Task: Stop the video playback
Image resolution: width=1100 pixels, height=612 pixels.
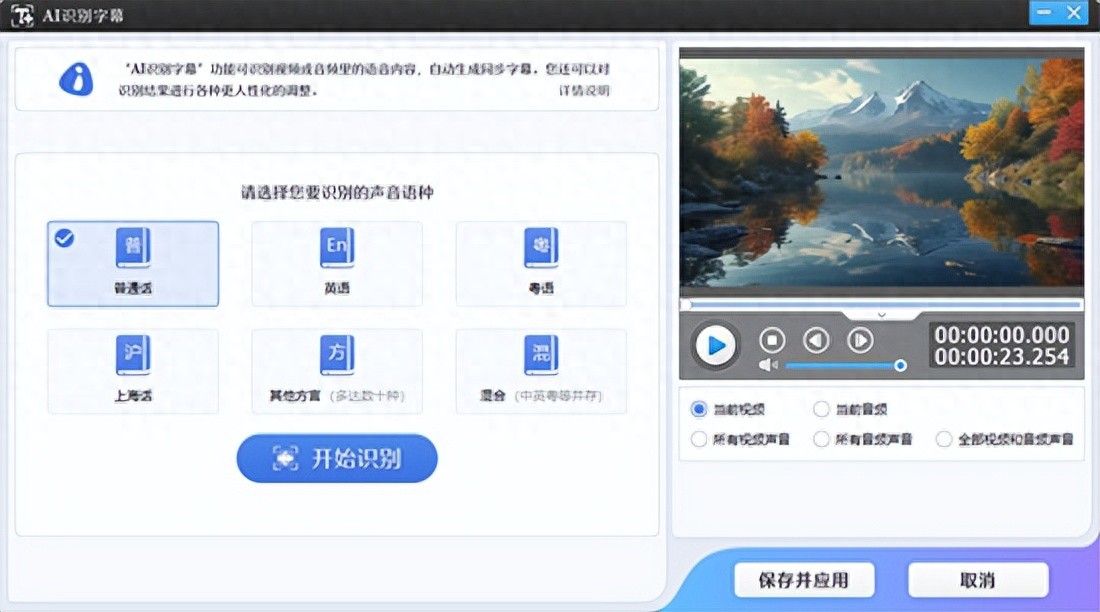Action: [771, 340]
